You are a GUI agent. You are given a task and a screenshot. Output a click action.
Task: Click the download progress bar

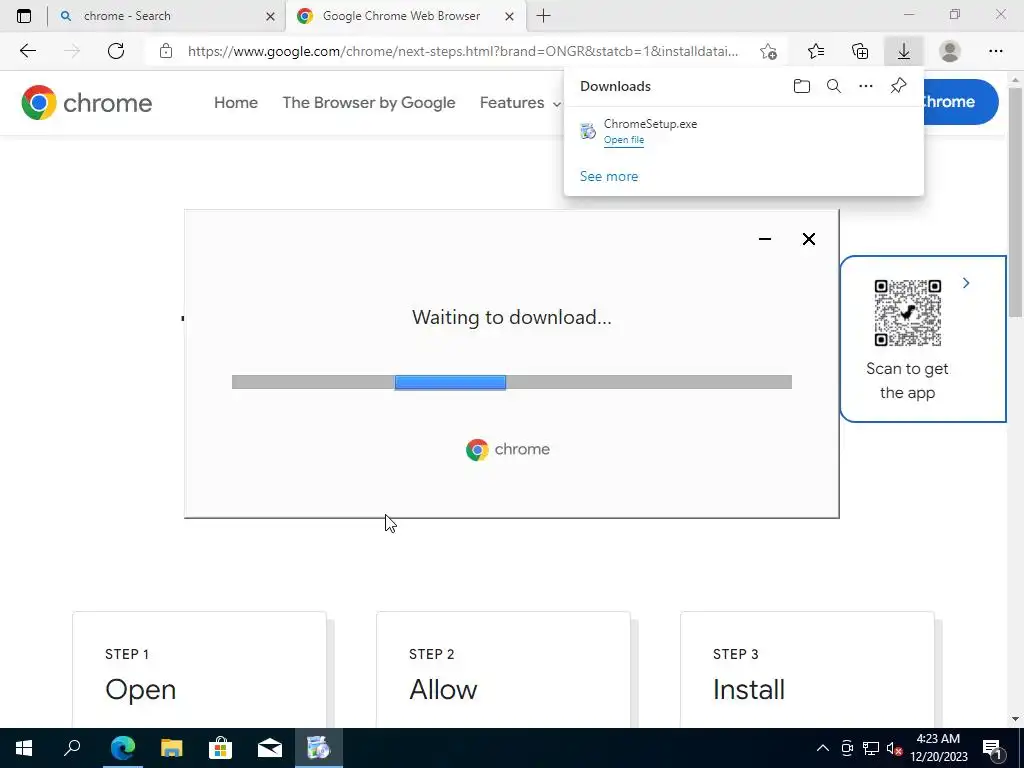click(511, 382)
